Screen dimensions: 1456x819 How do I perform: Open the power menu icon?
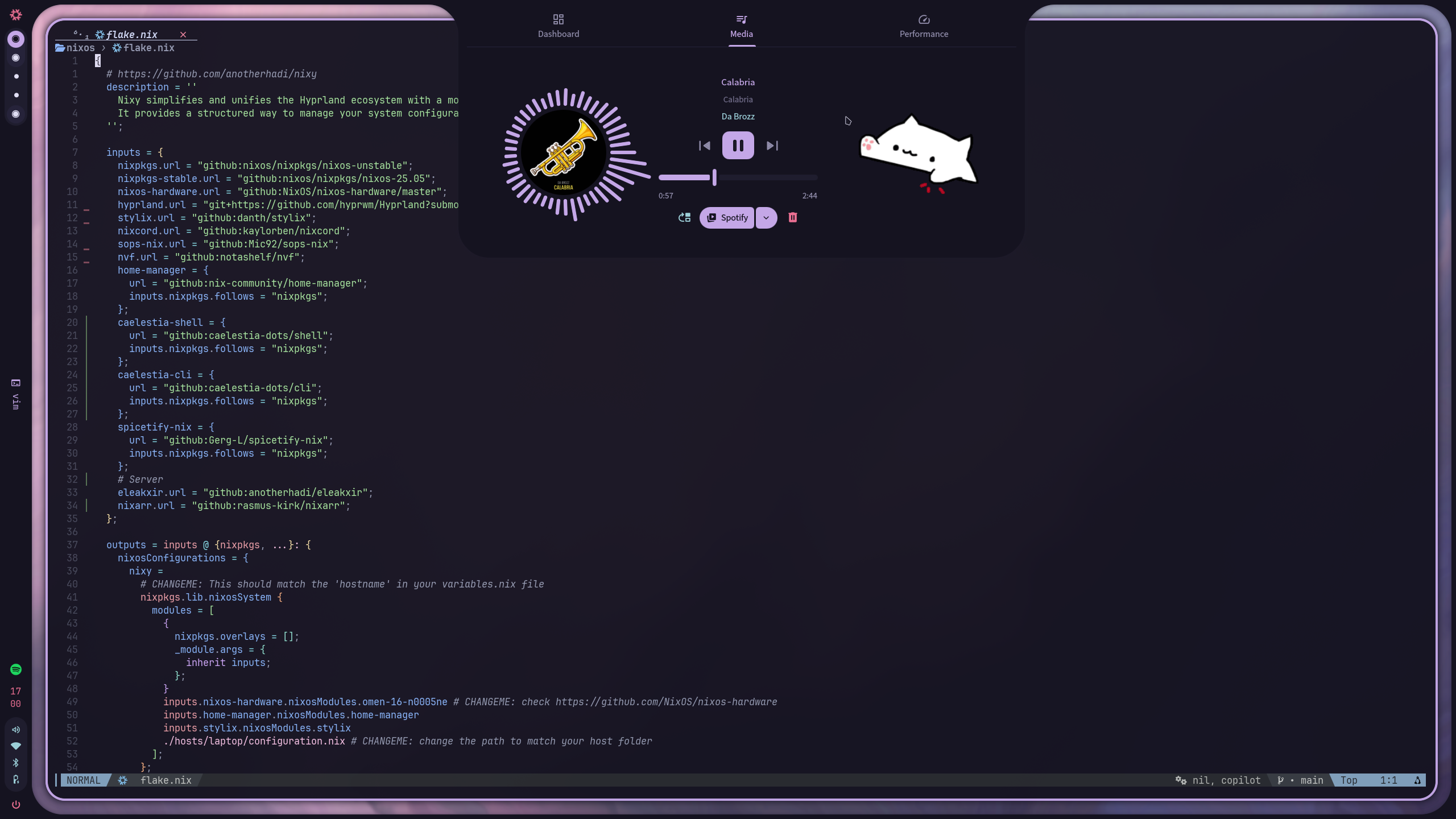pyautogui.click(x=16, y=804)
